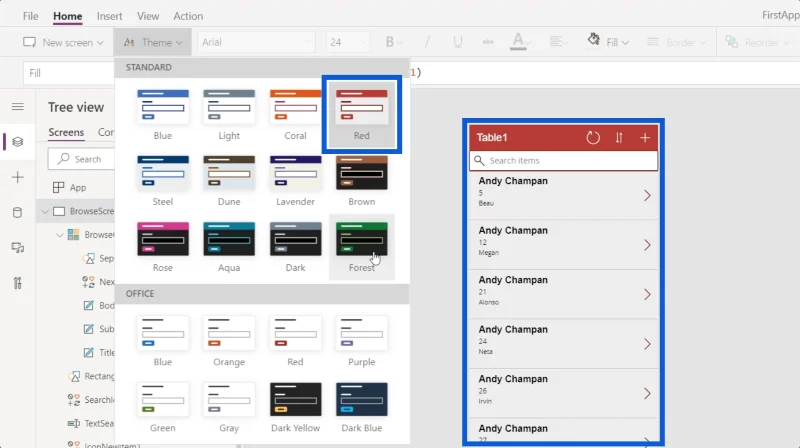Toggle the hamburger navigation menu

(x=18, y=107)
